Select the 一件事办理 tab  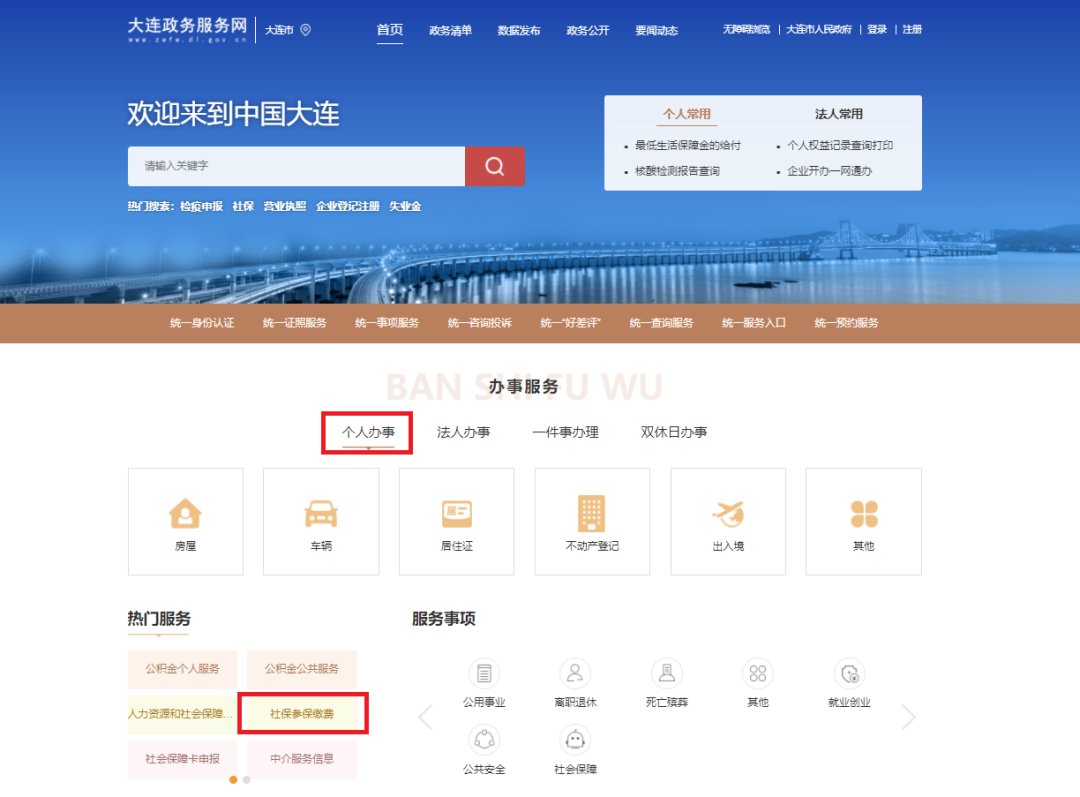(565, 432)
